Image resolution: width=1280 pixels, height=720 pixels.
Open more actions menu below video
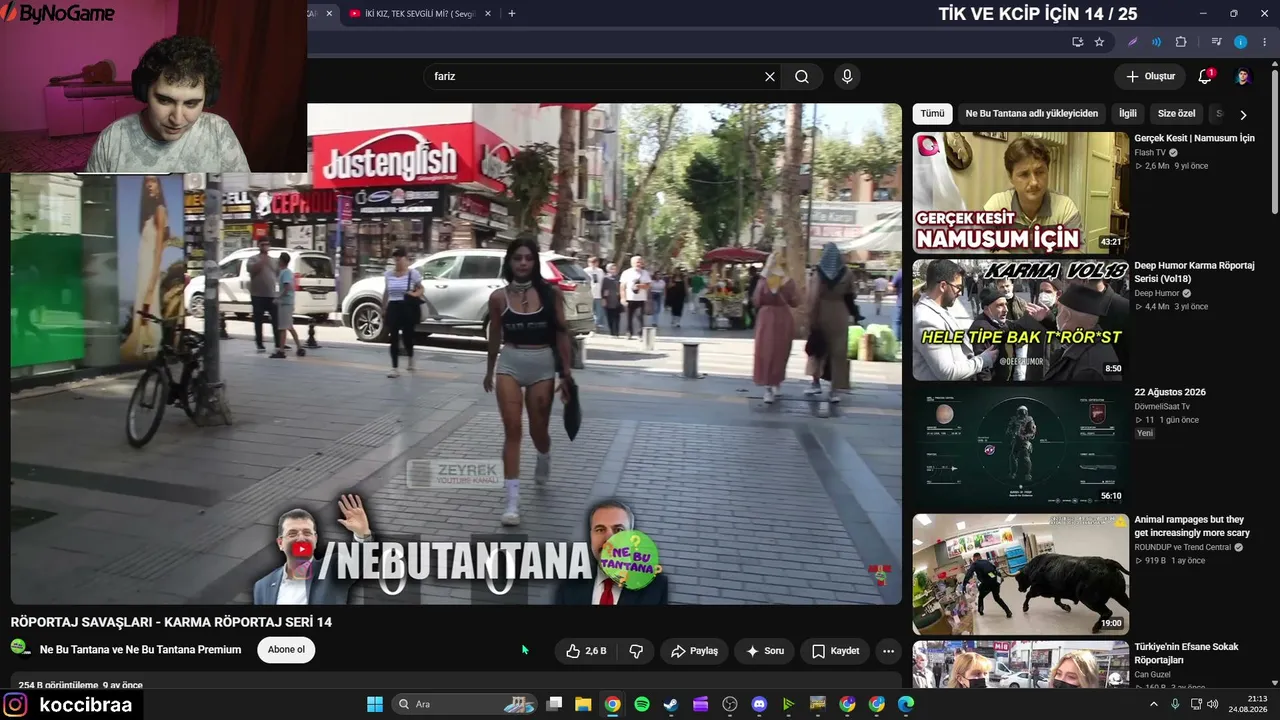(888, 651)
